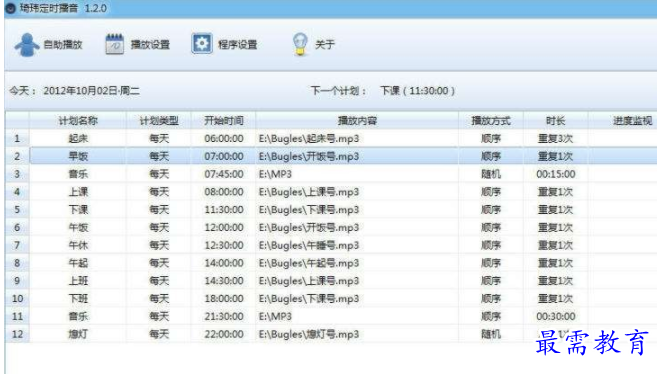The width and height of the screenshot is (657, 374).
Task: Click 00:30:00 duration cell
Action: (x=556, y=317)
